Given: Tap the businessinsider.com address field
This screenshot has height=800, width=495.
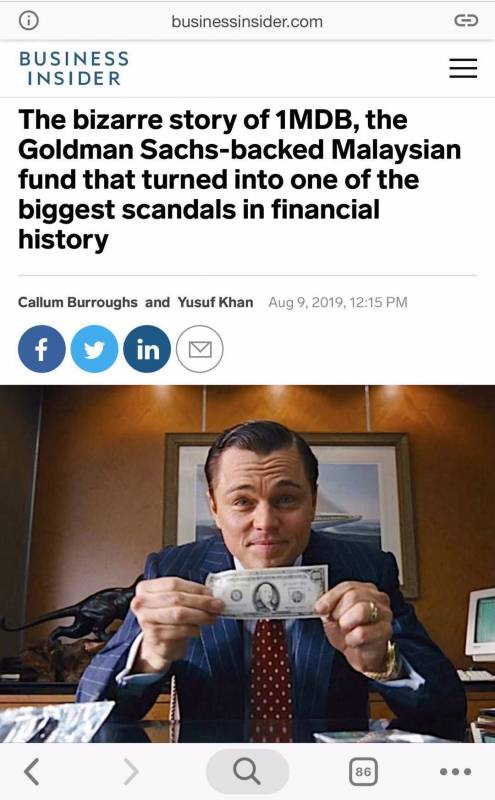Looking at the screenshot, I should point(247,21).
